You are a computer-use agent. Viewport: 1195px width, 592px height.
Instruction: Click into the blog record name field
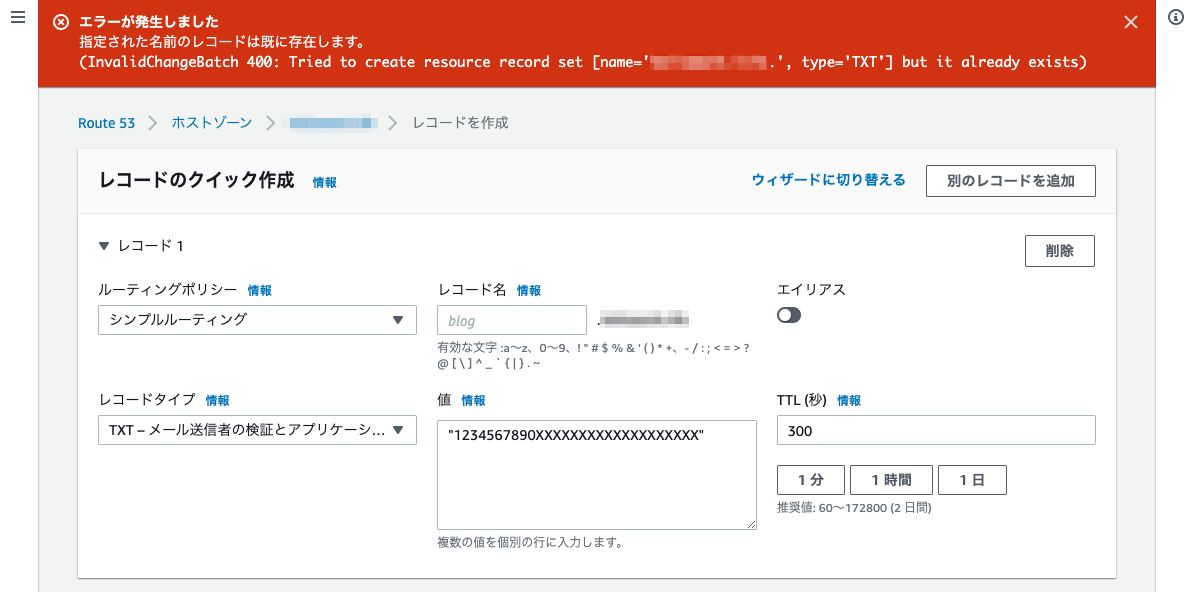(511, 319)
